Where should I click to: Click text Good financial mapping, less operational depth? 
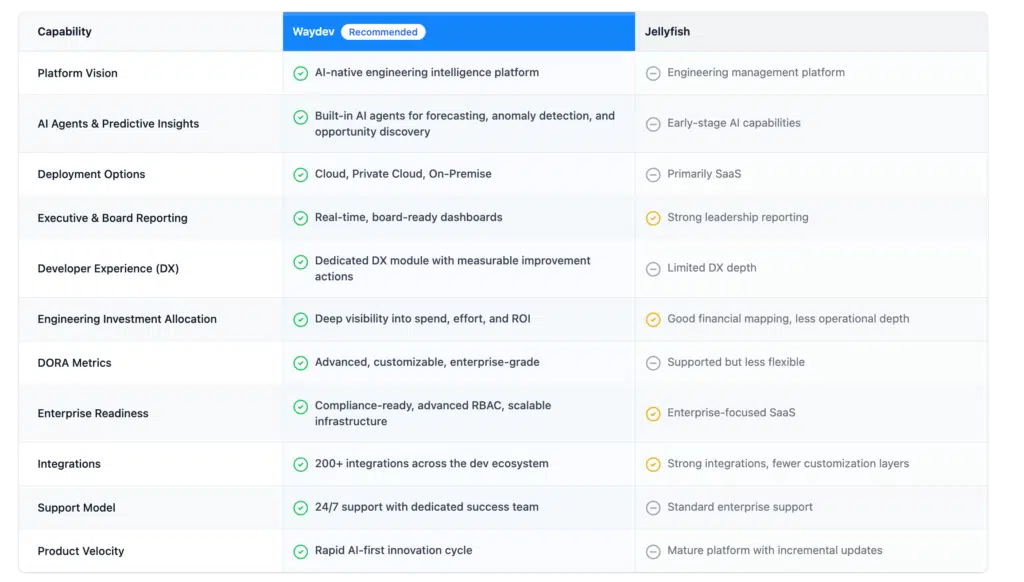tap(788, 319)
